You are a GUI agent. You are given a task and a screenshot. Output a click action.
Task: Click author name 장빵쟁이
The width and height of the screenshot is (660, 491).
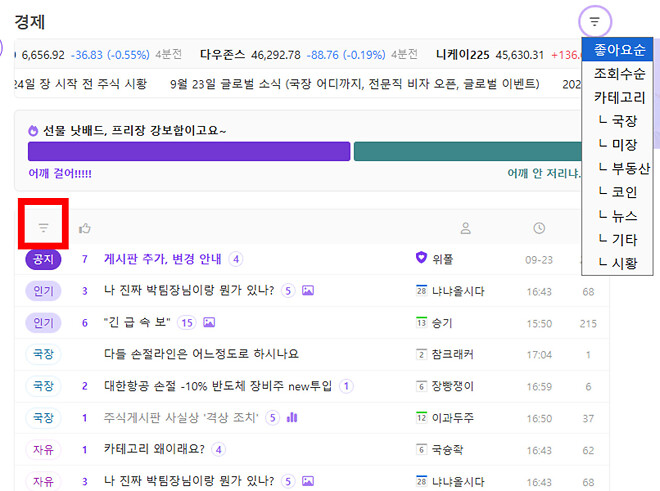point(452,386)
